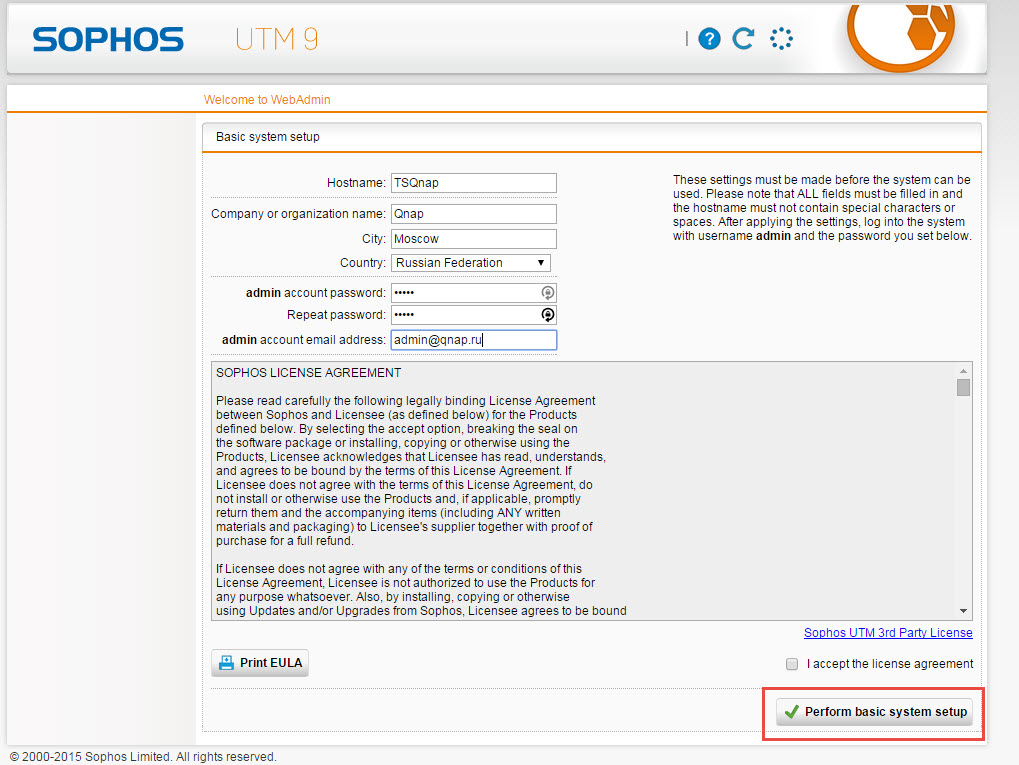Click the I accept the license agreement label

tap(890, 664)
